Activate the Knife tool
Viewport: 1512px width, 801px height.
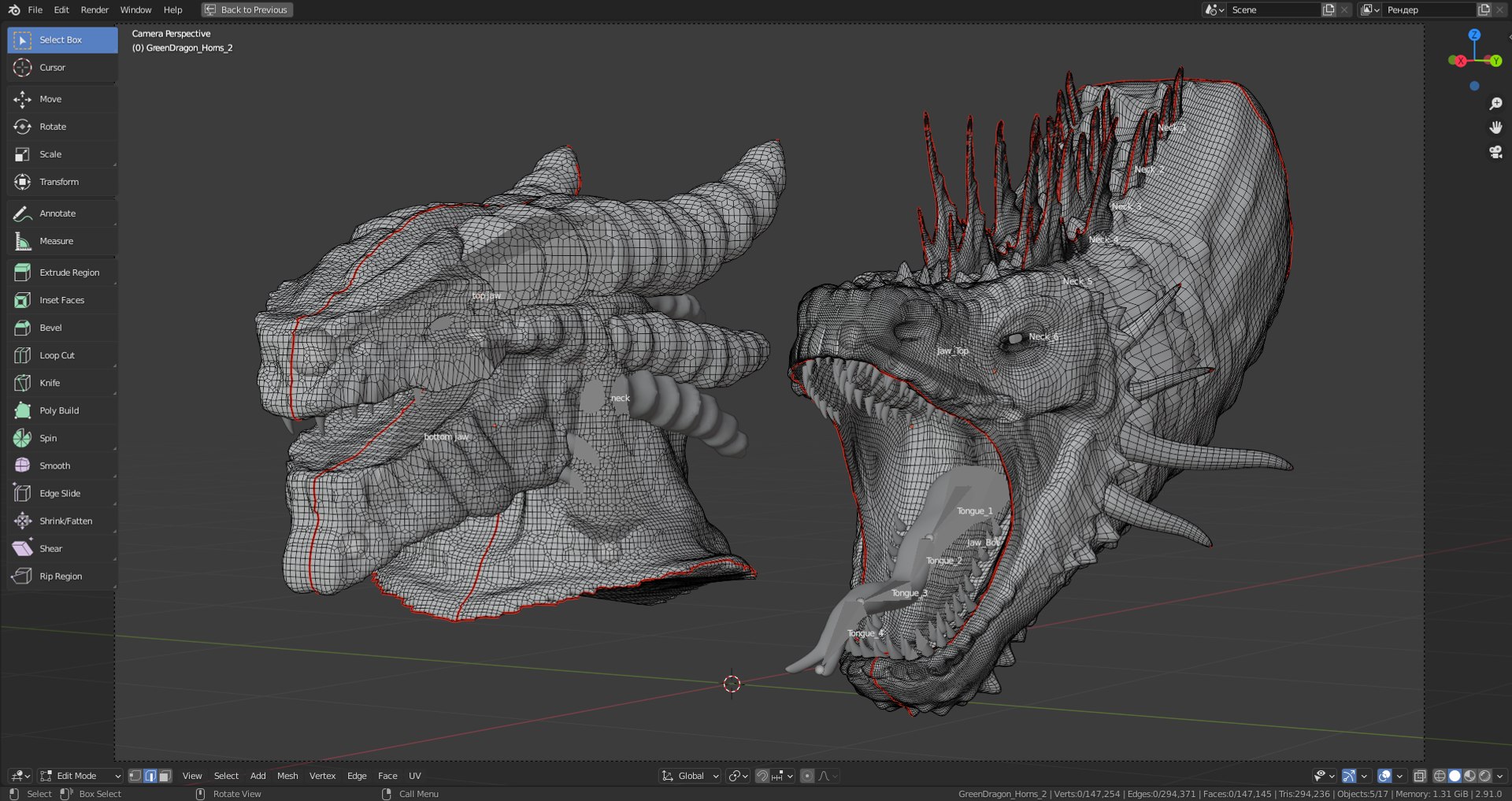pyautogui.click(x=62, y=383)
